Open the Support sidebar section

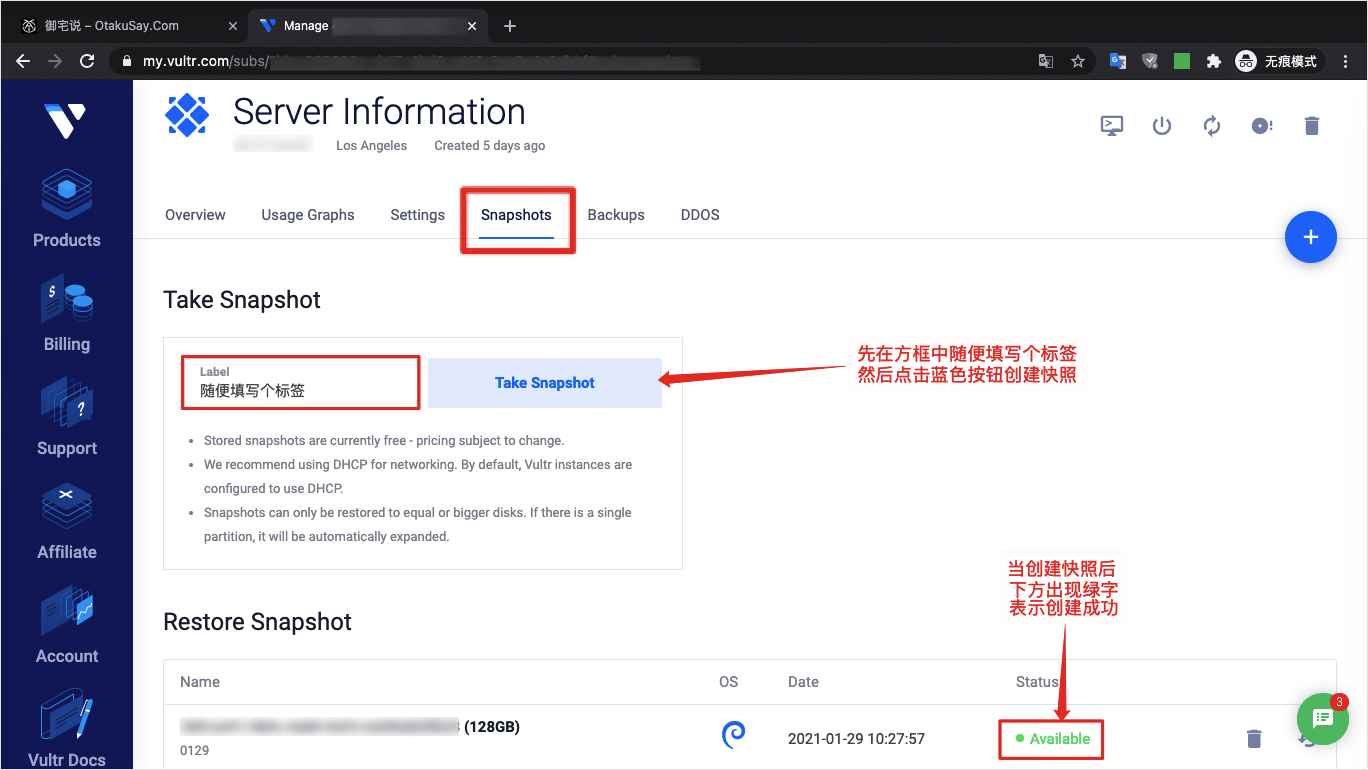(66, 417)
